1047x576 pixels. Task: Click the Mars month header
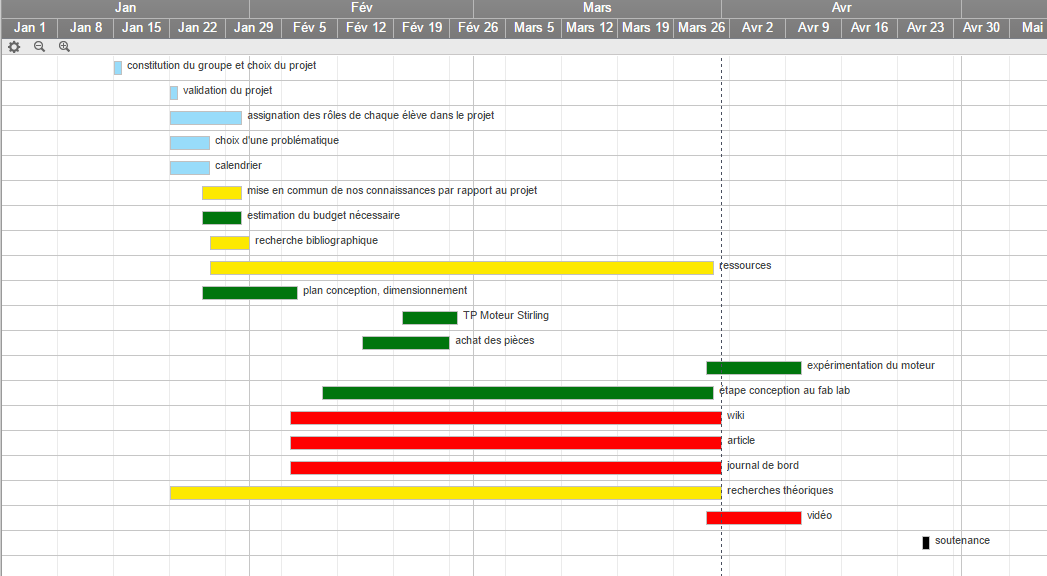pos(597,8)
